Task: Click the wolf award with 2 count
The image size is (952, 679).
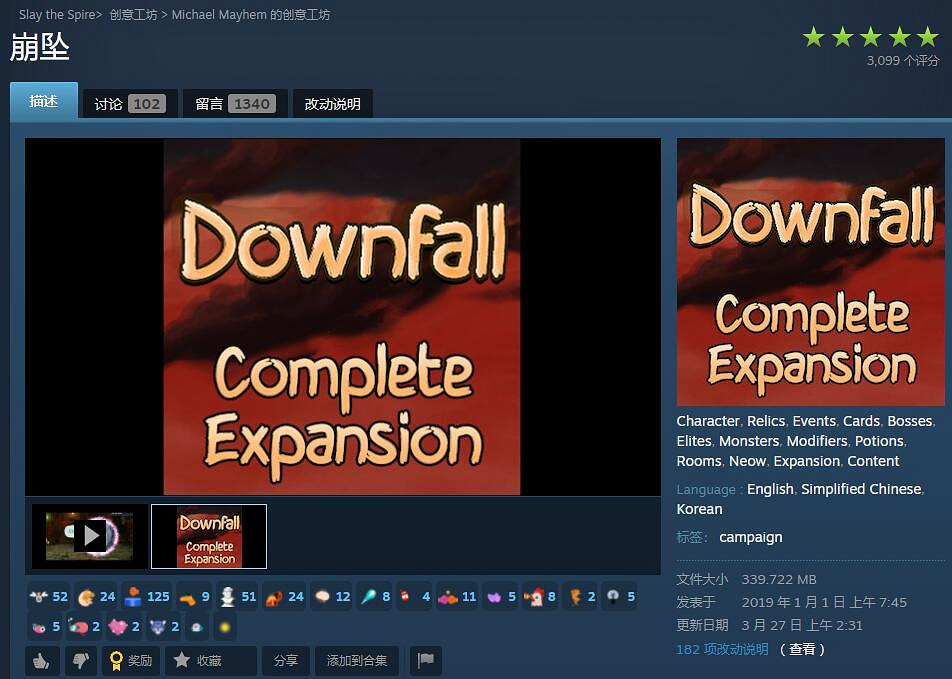Action: [163, 627]
